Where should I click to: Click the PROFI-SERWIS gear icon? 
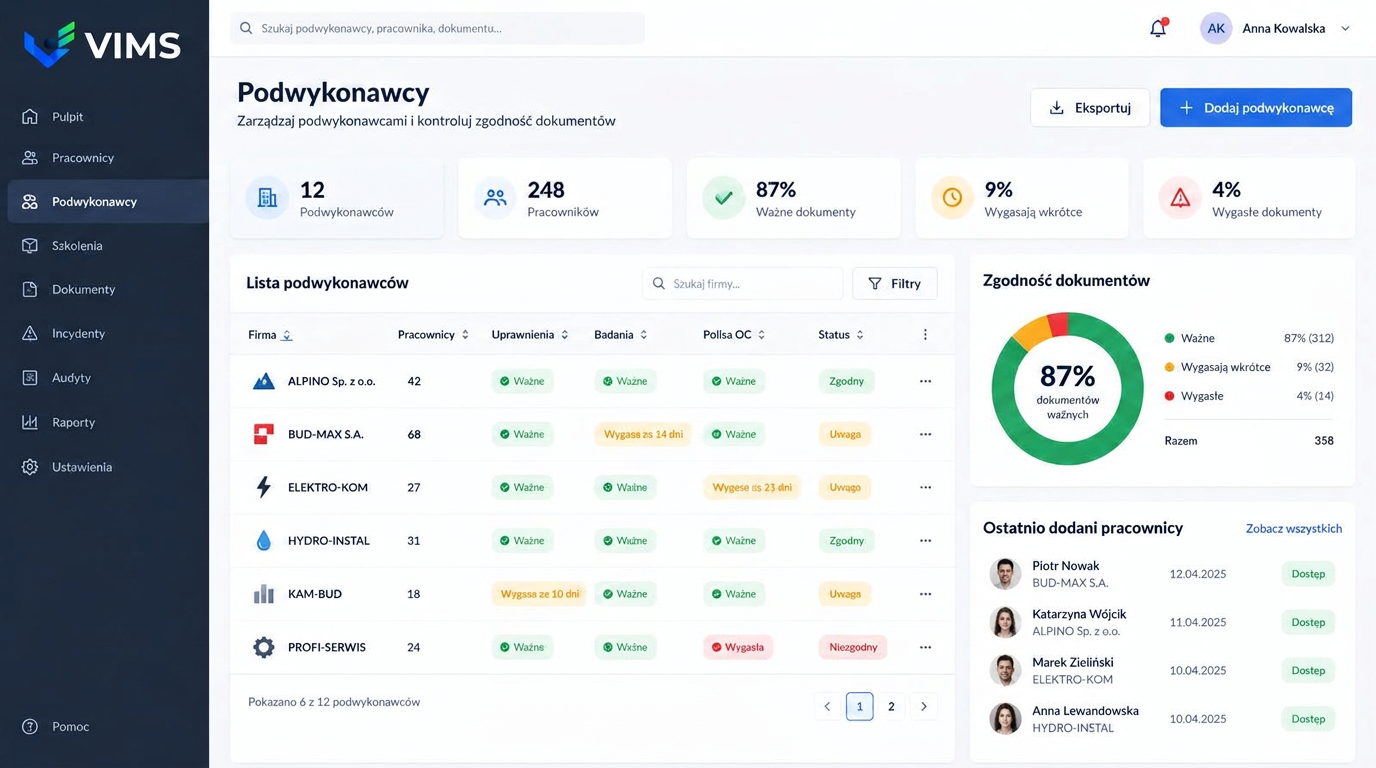(264, 647)
